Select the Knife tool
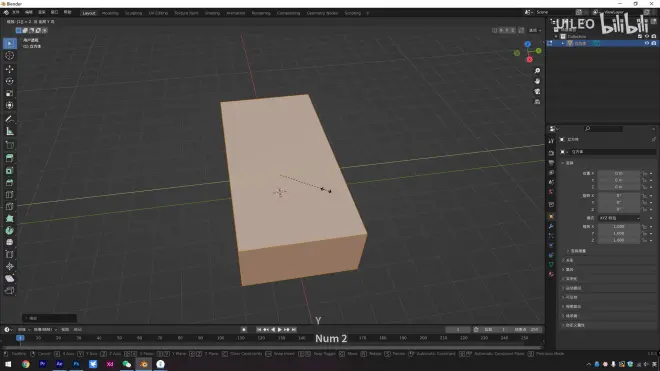Image resolution: width=660 pixels, height=371 pixels. click(x=10, y=206)
